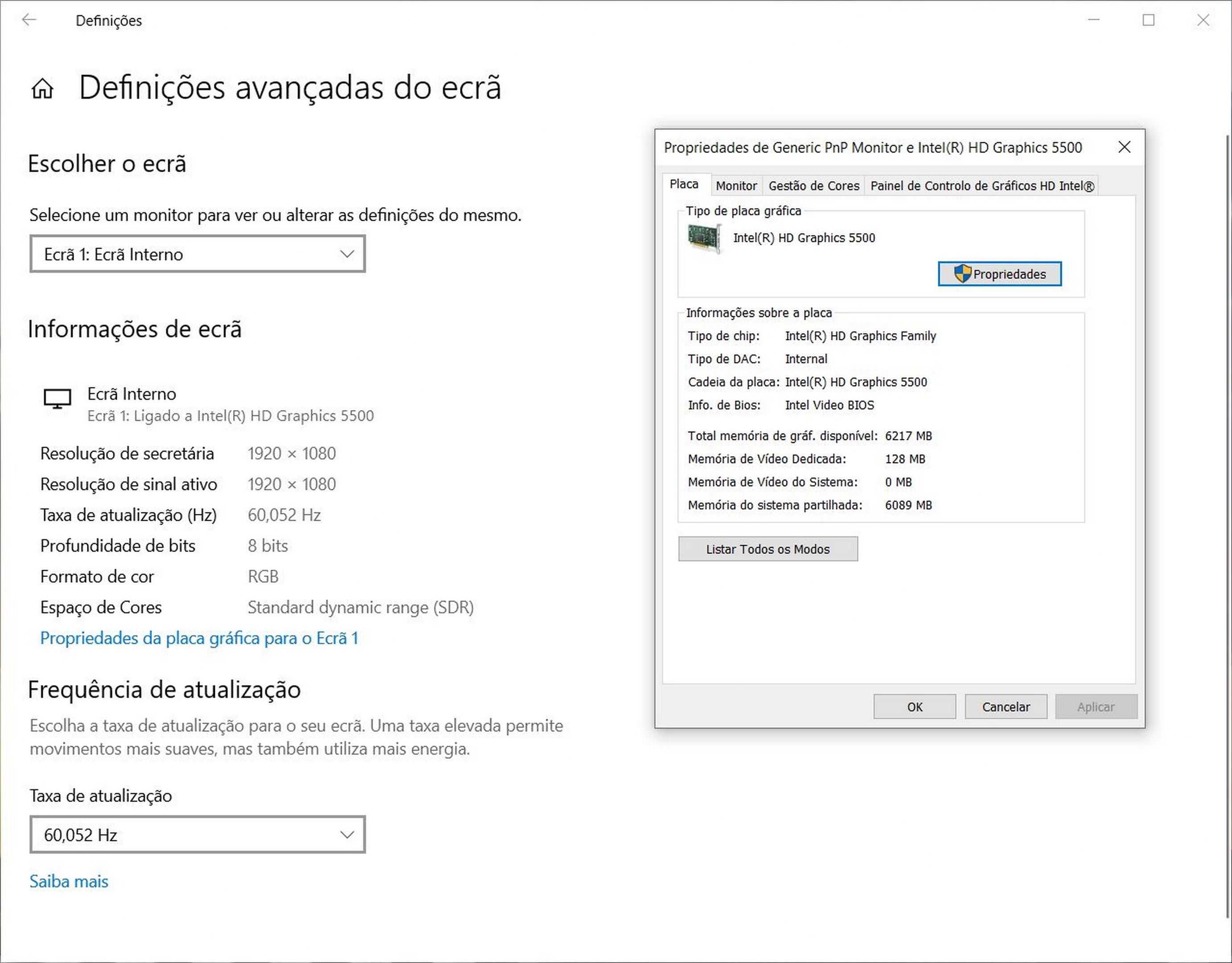This screenshot has height=963, width=1232.
Task: Click the Cadeia da placa Intel(R) HD Graphics 5500 value
Action: pyautogui.click(x=856, y=382)
